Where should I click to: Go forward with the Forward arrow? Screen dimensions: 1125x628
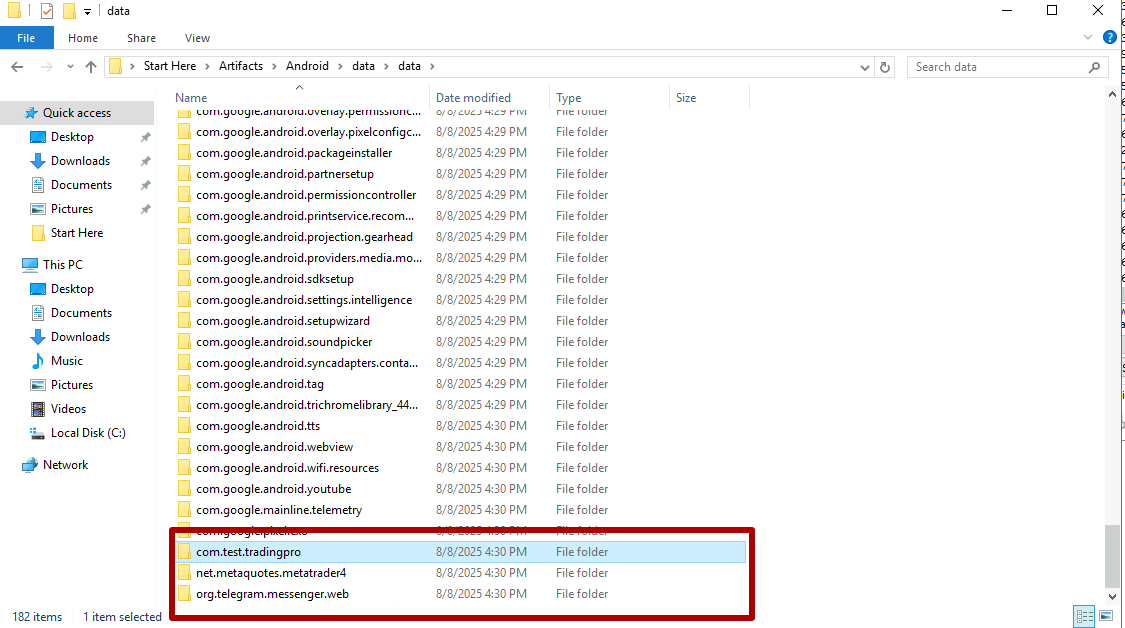[x=47, y=67]
